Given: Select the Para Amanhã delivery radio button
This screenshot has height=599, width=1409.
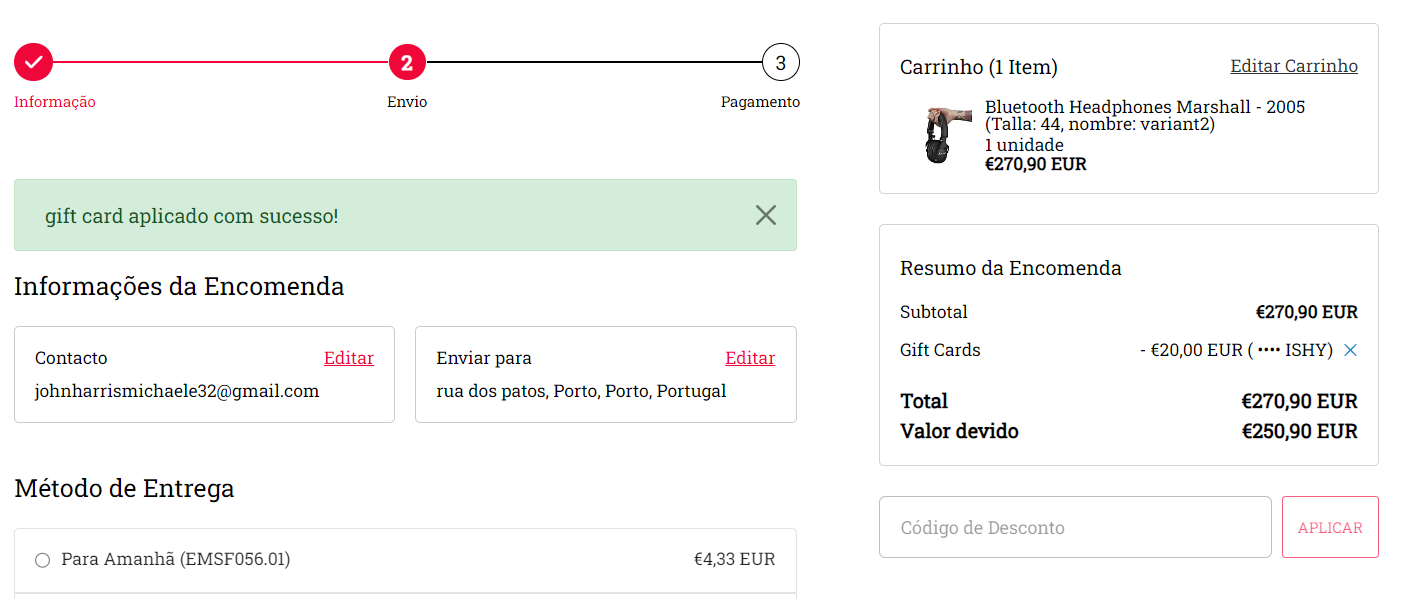Looking at the screenshot, I should click(x=42, y=560).
